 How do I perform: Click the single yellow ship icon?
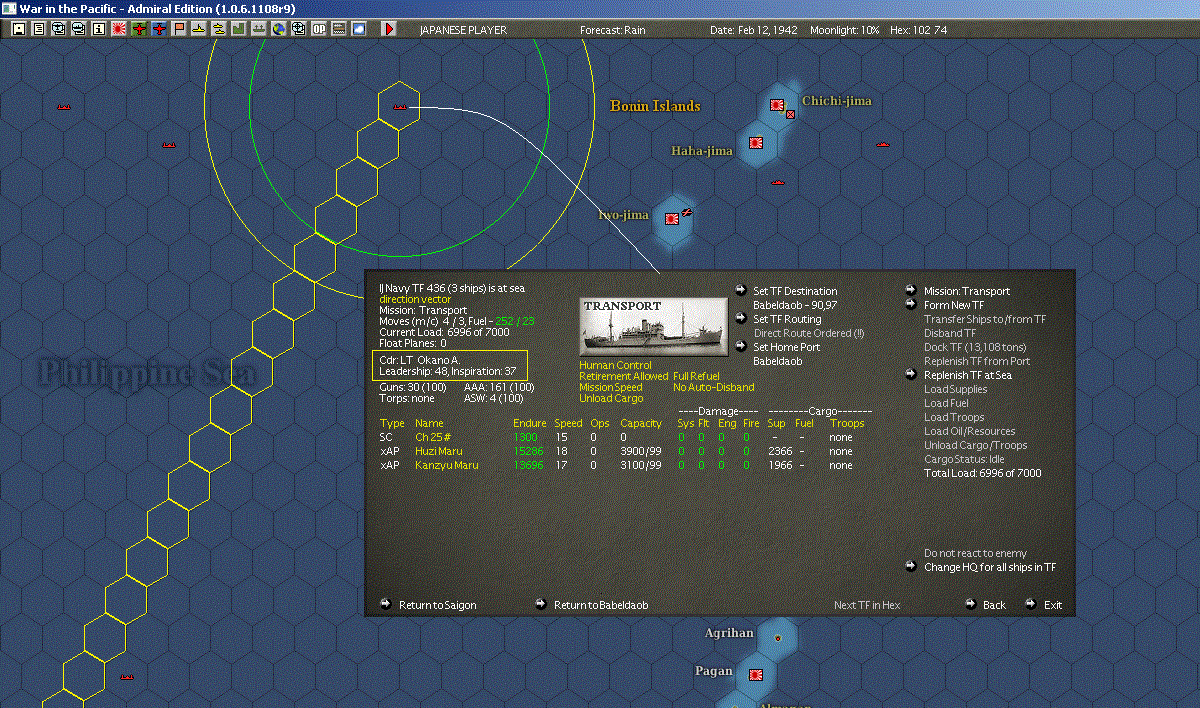(x=199, y=29)
